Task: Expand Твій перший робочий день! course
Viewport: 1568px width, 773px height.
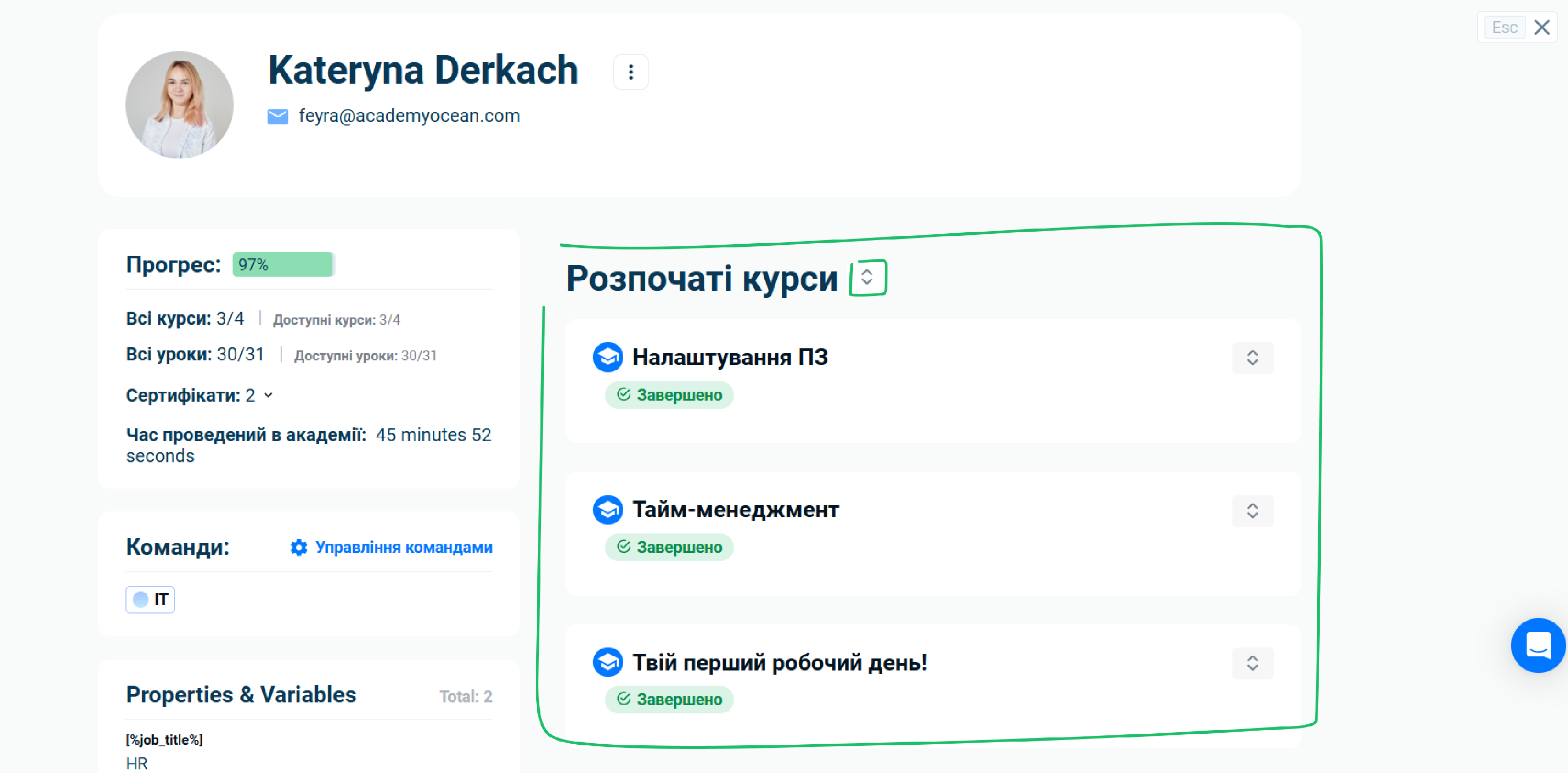Action: pyautogui.click(x=1252, y=663)
